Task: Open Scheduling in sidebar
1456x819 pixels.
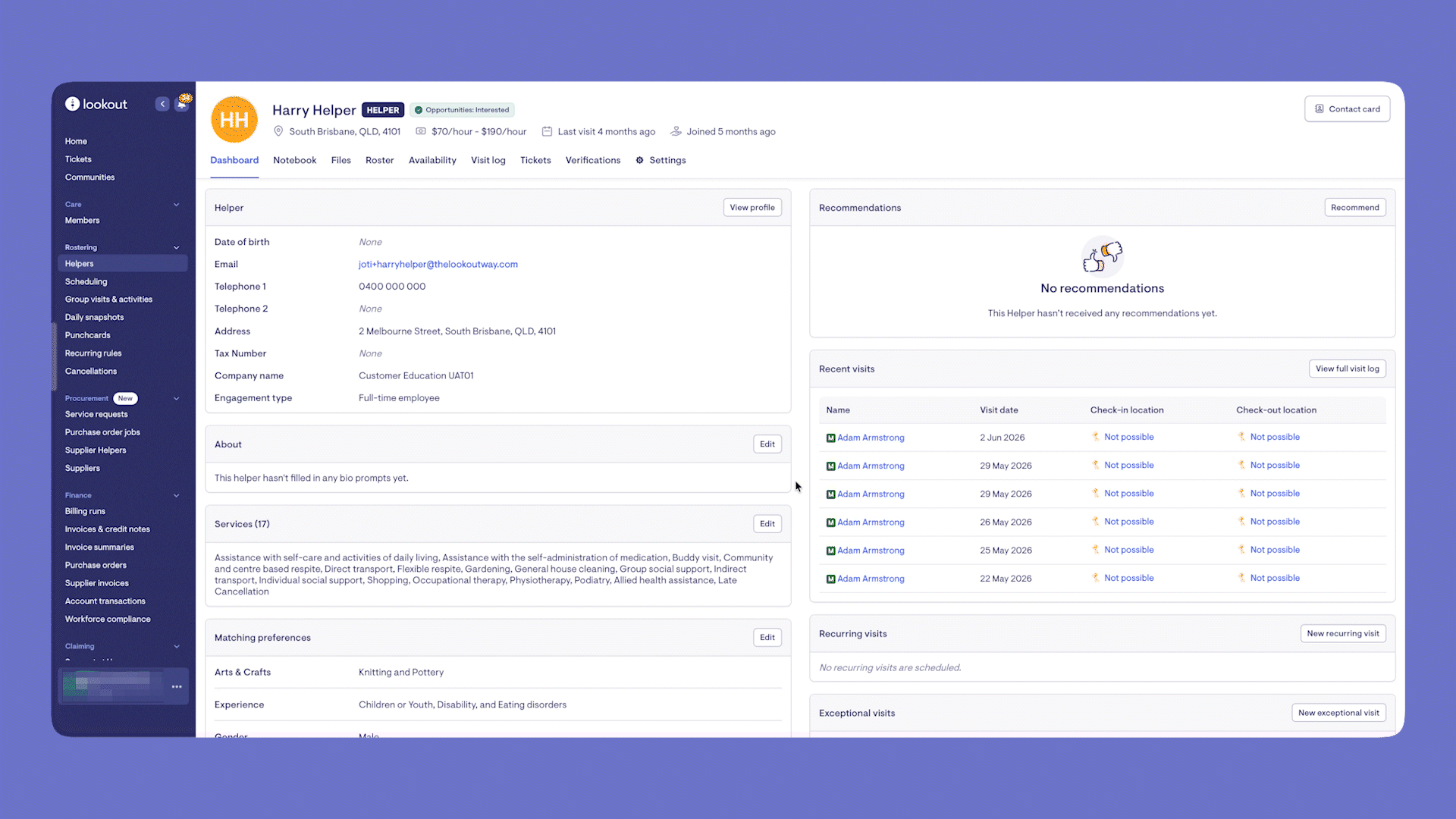Action: click(86, 281)
